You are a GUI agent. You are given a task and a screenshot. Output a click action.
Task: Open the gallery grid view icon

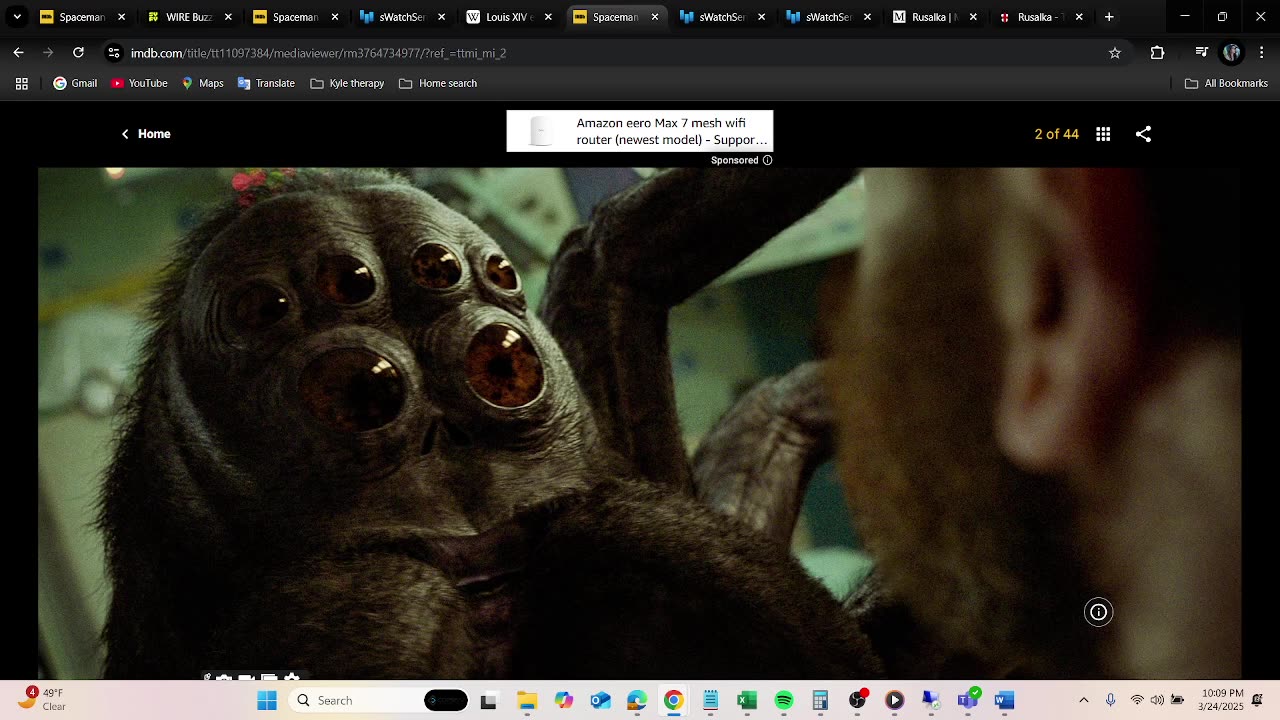pos(1103,134)
